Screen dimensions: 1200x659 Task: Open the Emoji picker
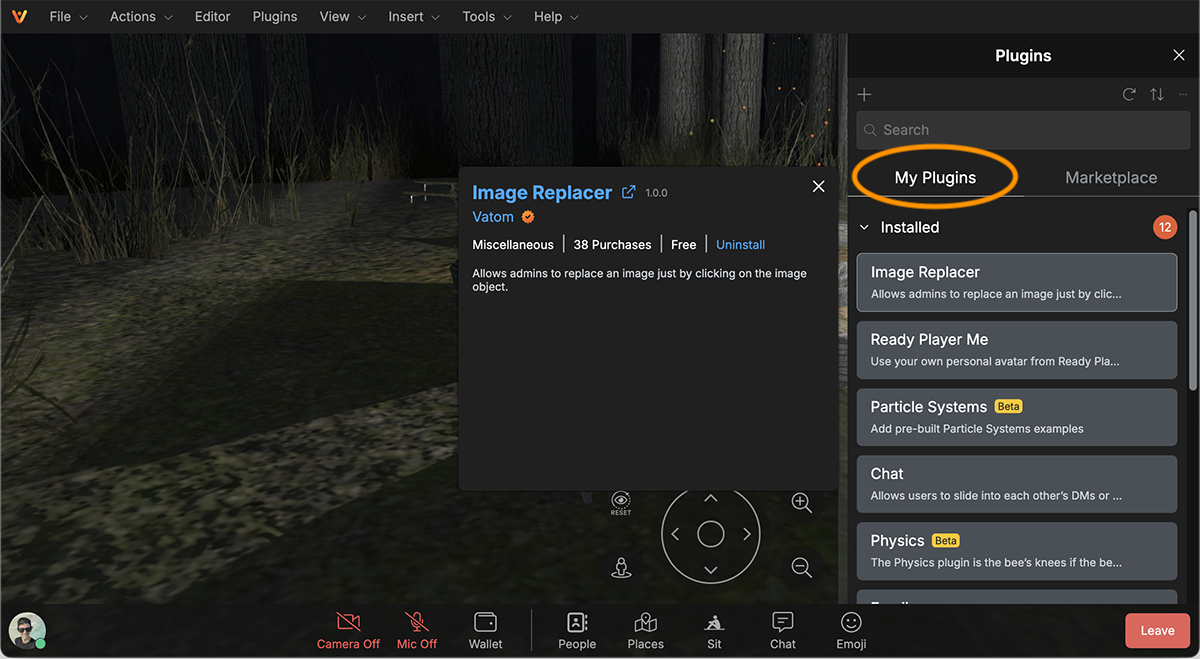851,631
